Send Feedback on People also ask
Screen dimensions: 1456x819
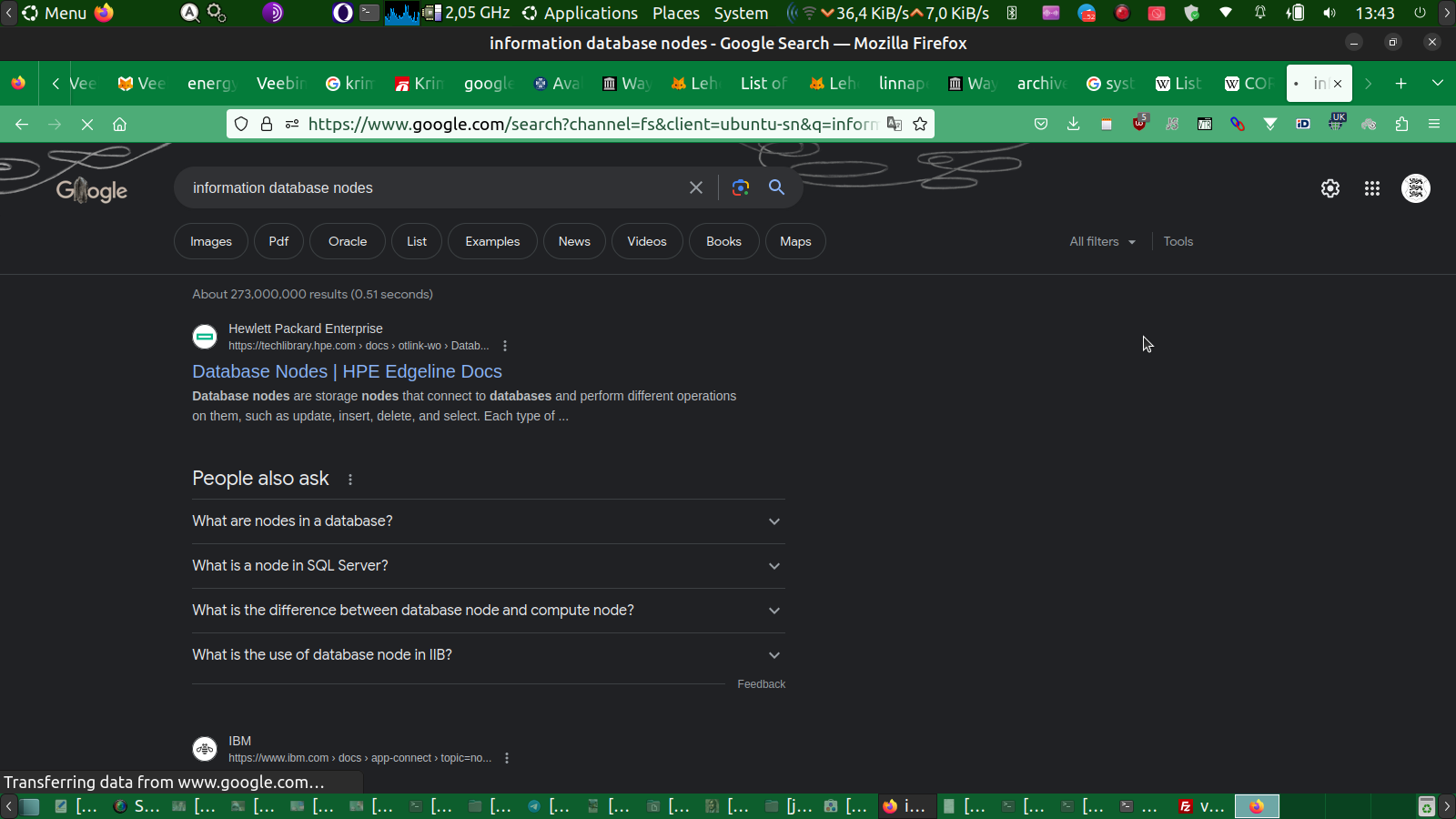[x=761, y=684]
